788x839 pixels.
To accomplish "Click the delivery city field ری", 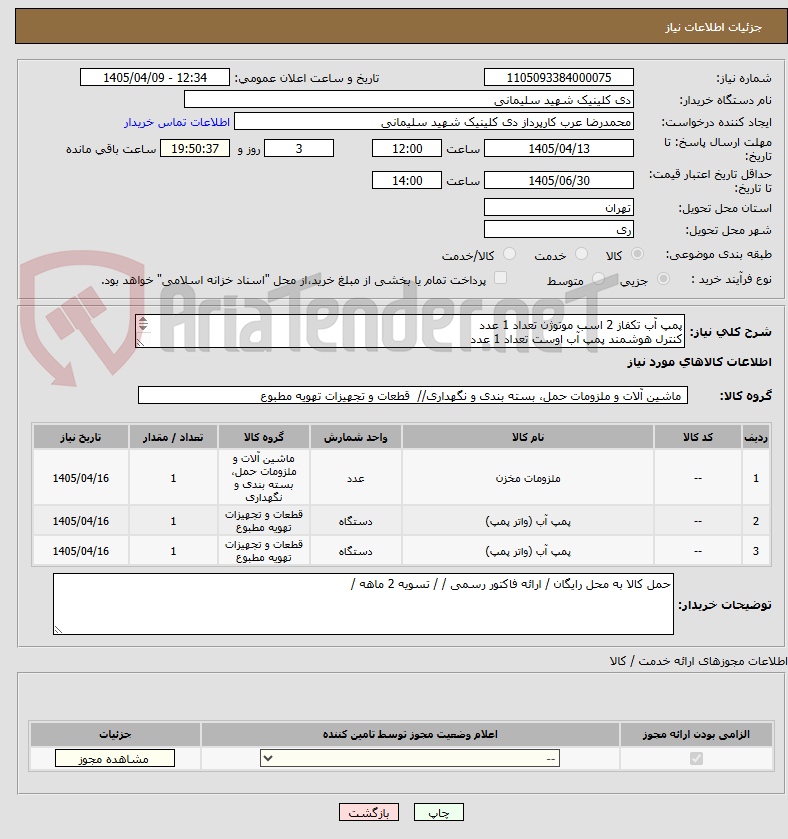I will [559, 230].
